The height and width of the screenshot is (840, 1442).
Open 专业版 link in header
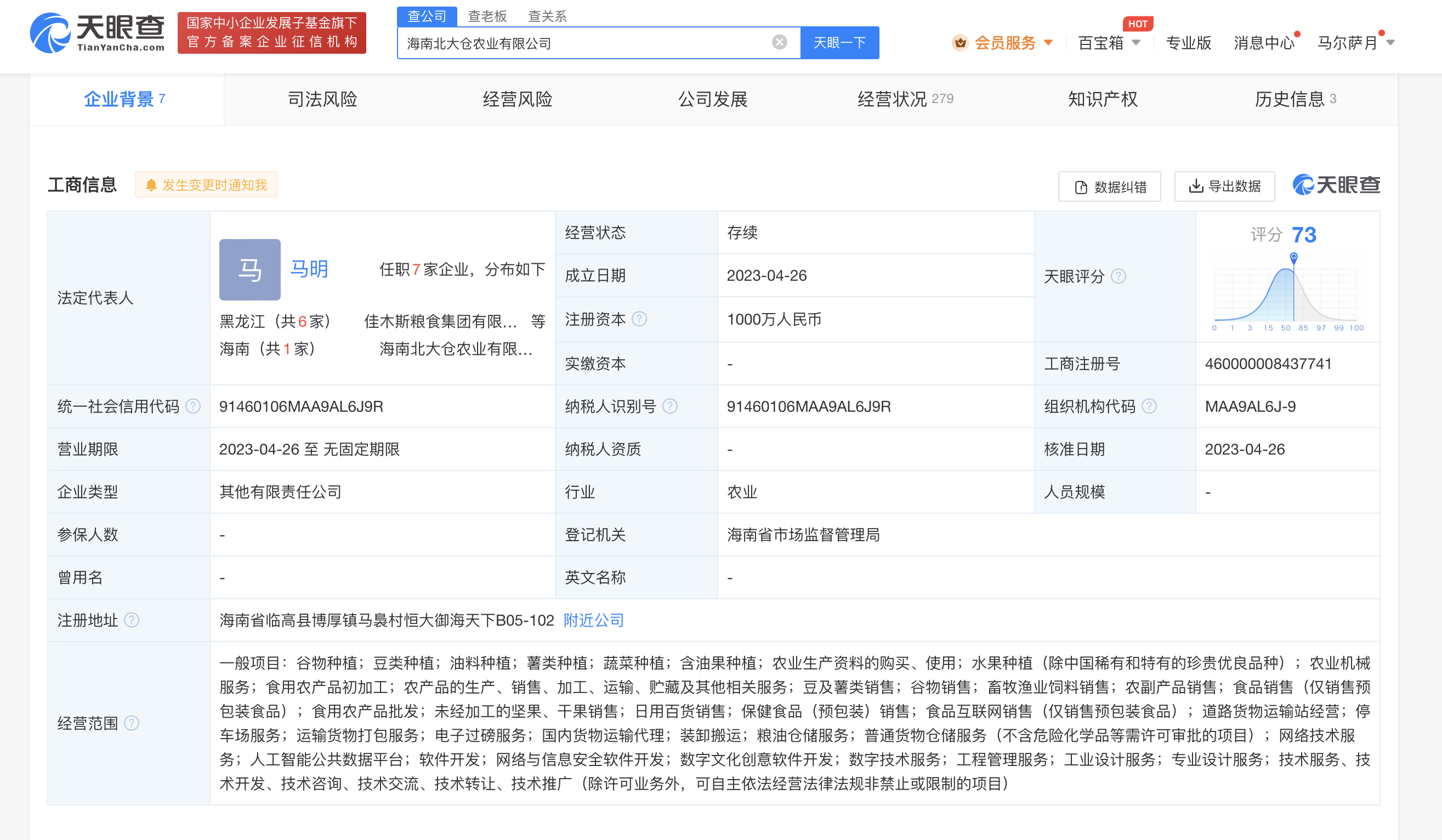[1189, 42]
